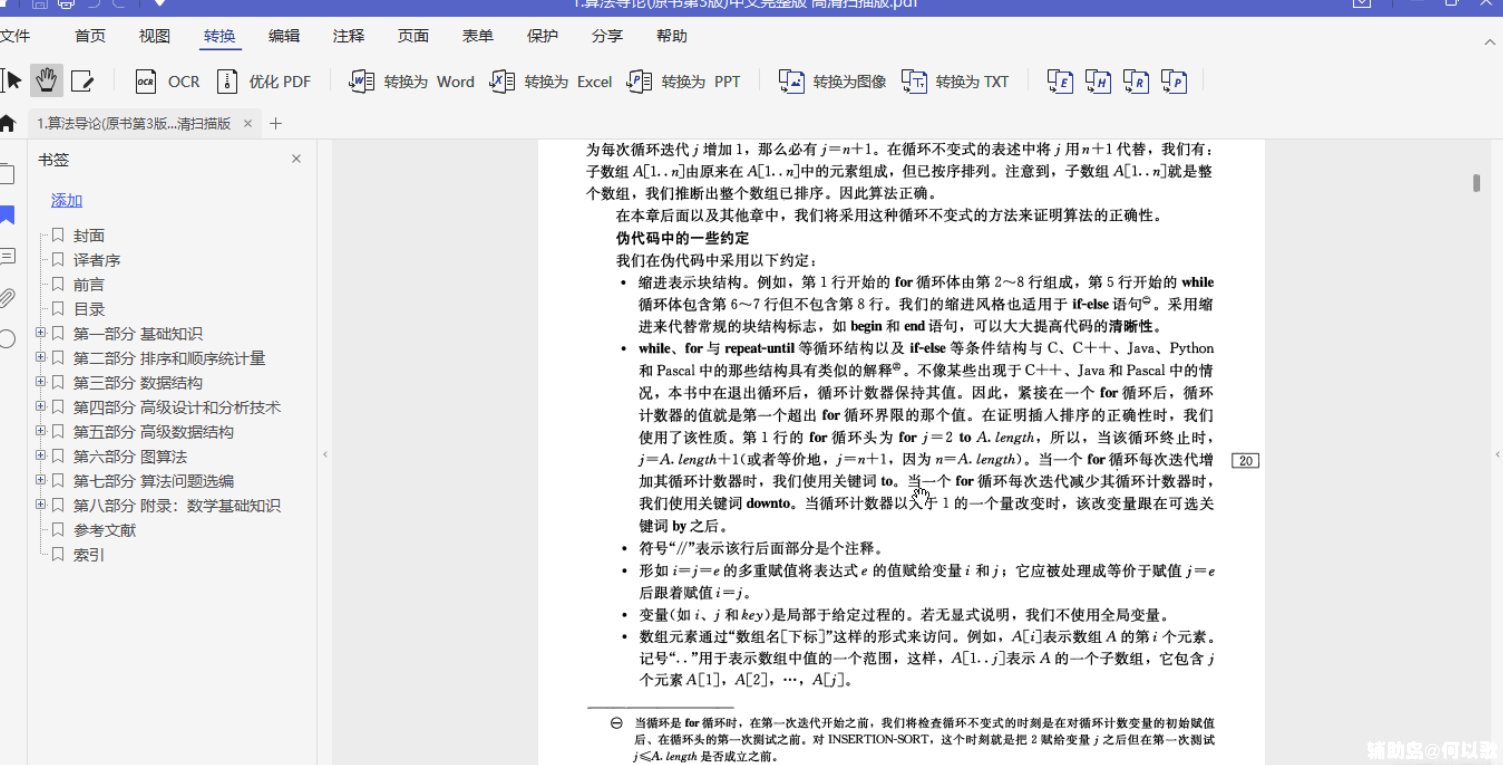Click 转换为图像 convert to image
This screenshot has width=1503, height=765.
click(832, 81)
